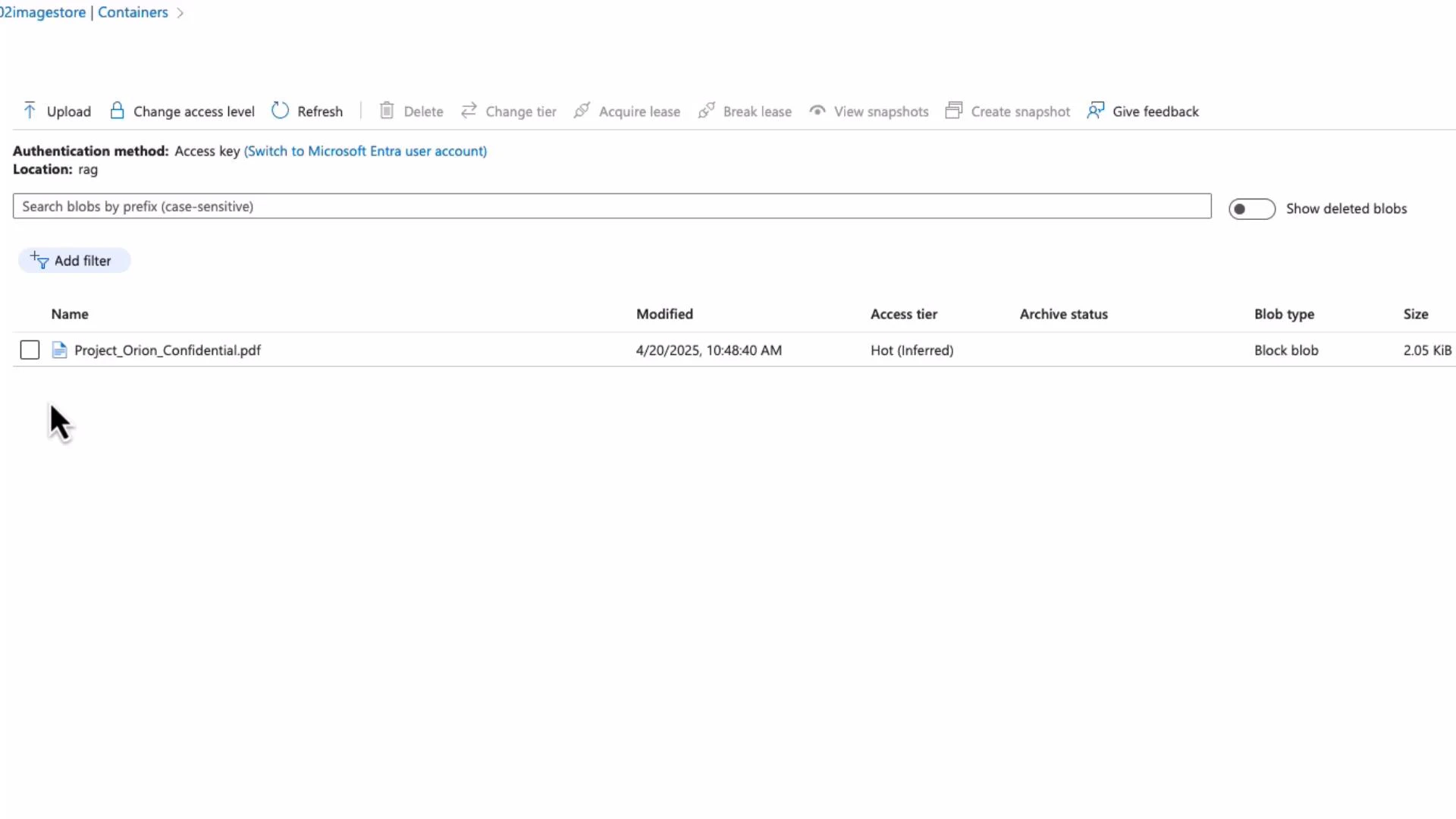Screen dimensions: 1456x819
Task: Select Break lease from the toolbar
Action: point(706,111)
